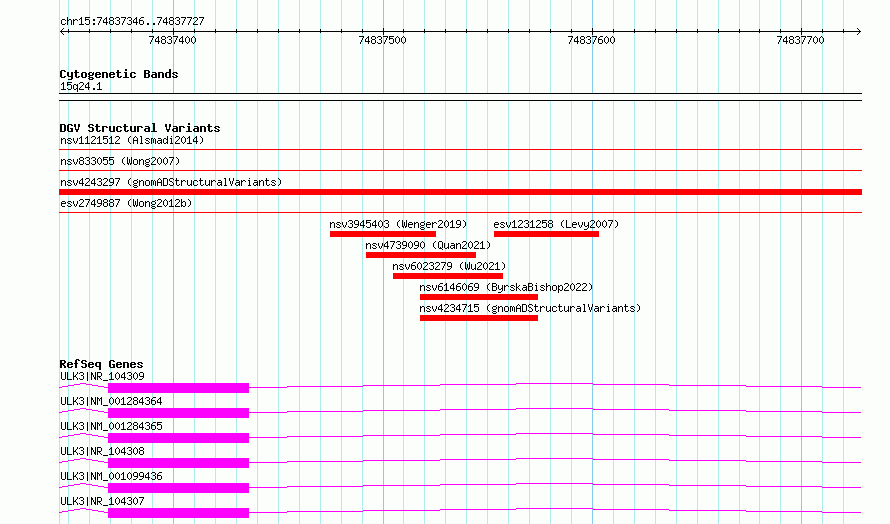The width and height of the screenshot is (890, 524).
Task: Click the 74837700 ruler tick label
Action: pyautogui.click(x=800, y=40)
